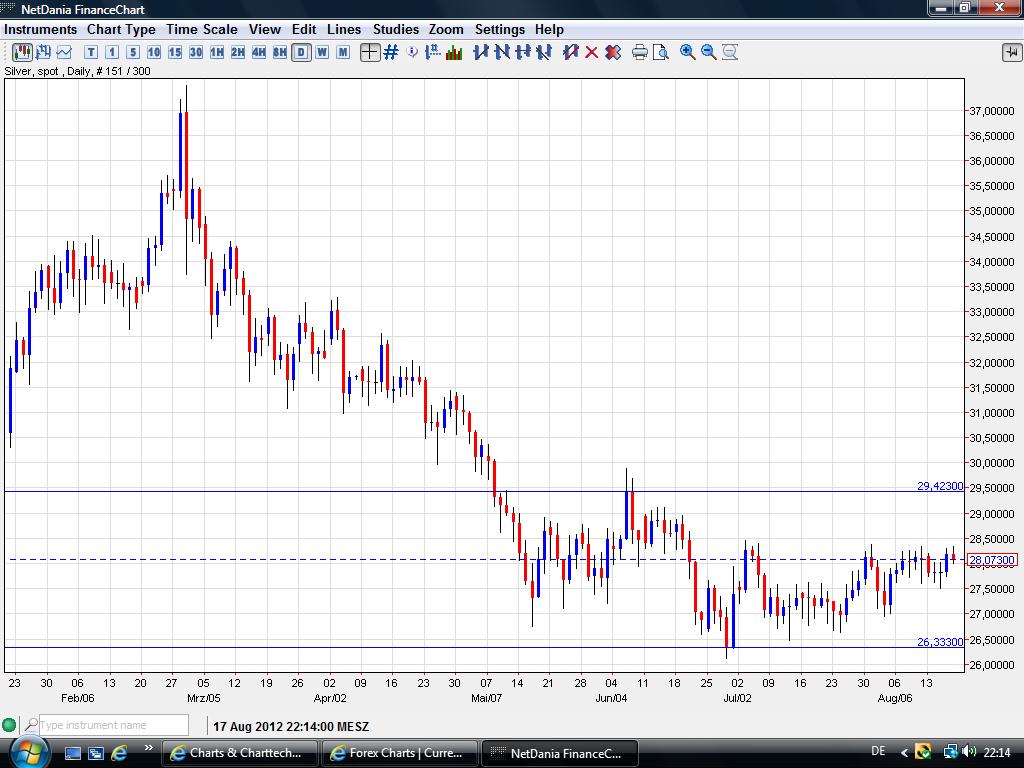
Task: Switch to line chart type icon
Action: pos(64,52)
